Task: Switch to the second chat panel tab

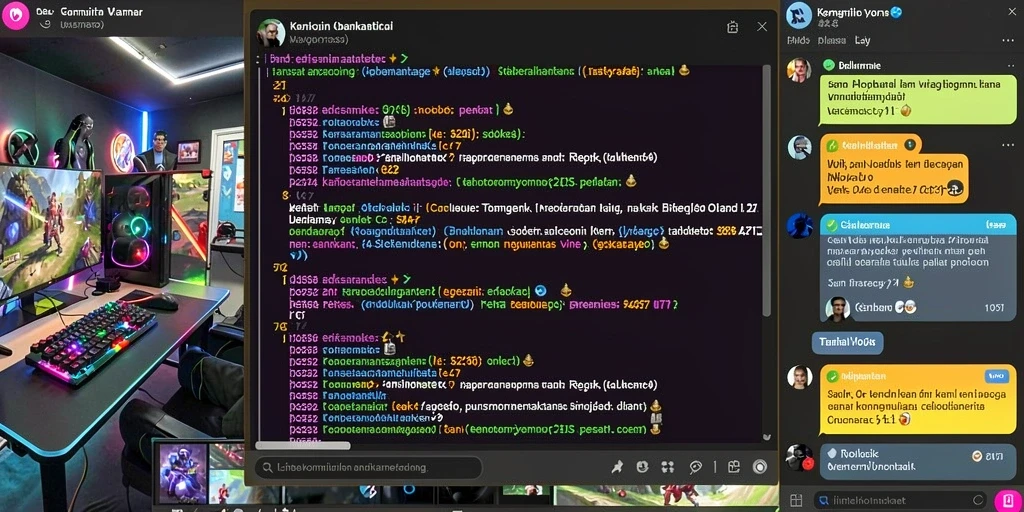Action: (833, 40)
